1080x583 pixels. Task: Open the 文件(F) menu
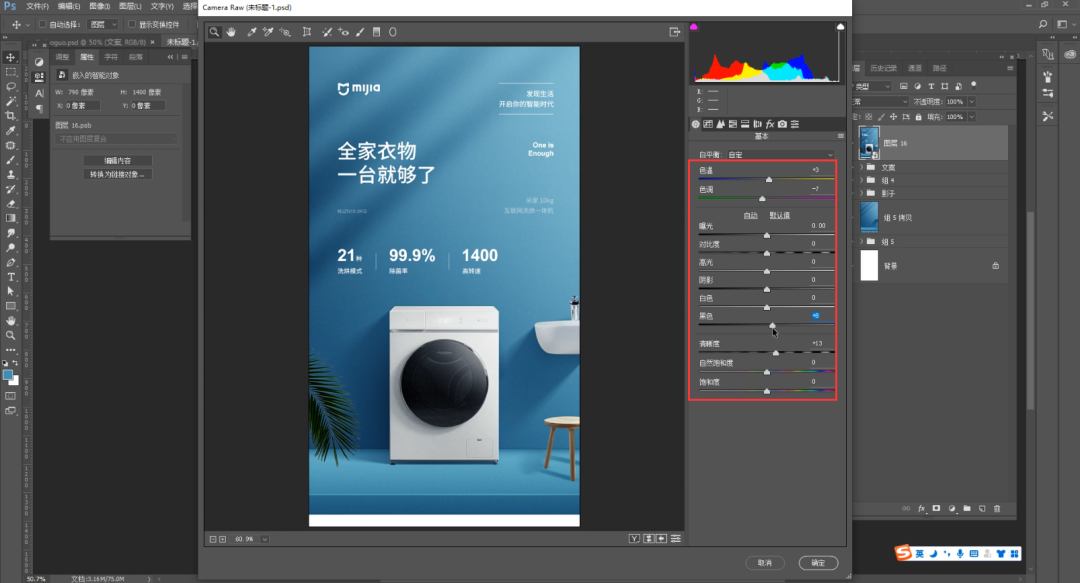[37, 6]
